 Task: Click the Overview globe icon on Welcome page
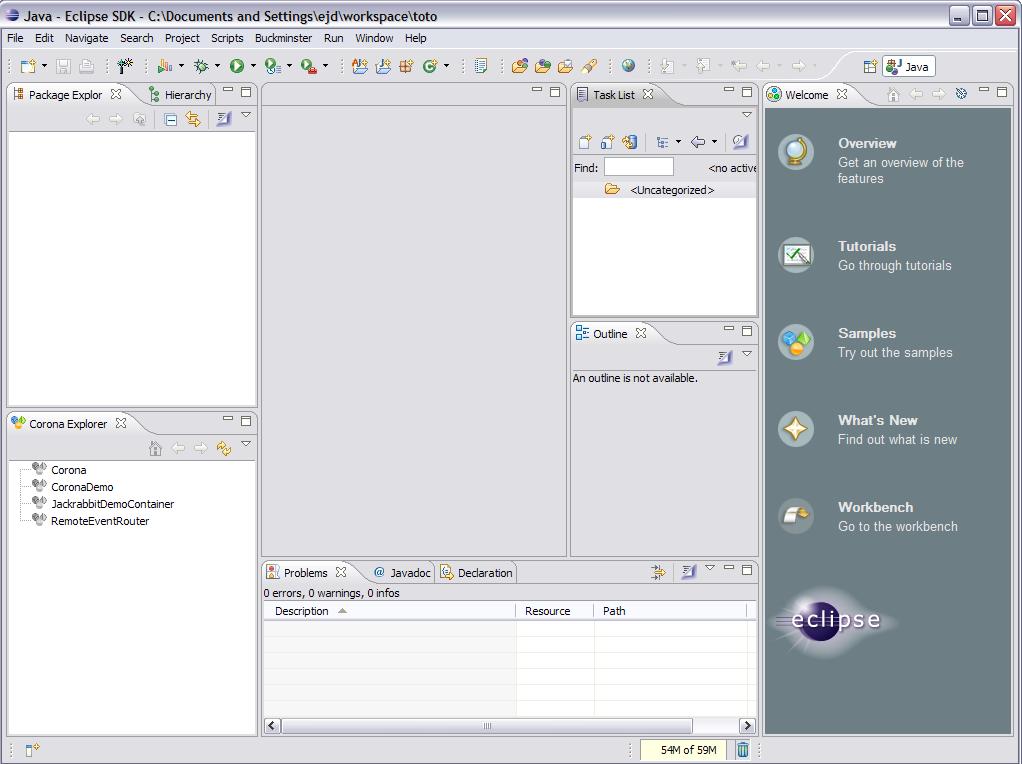796,152
